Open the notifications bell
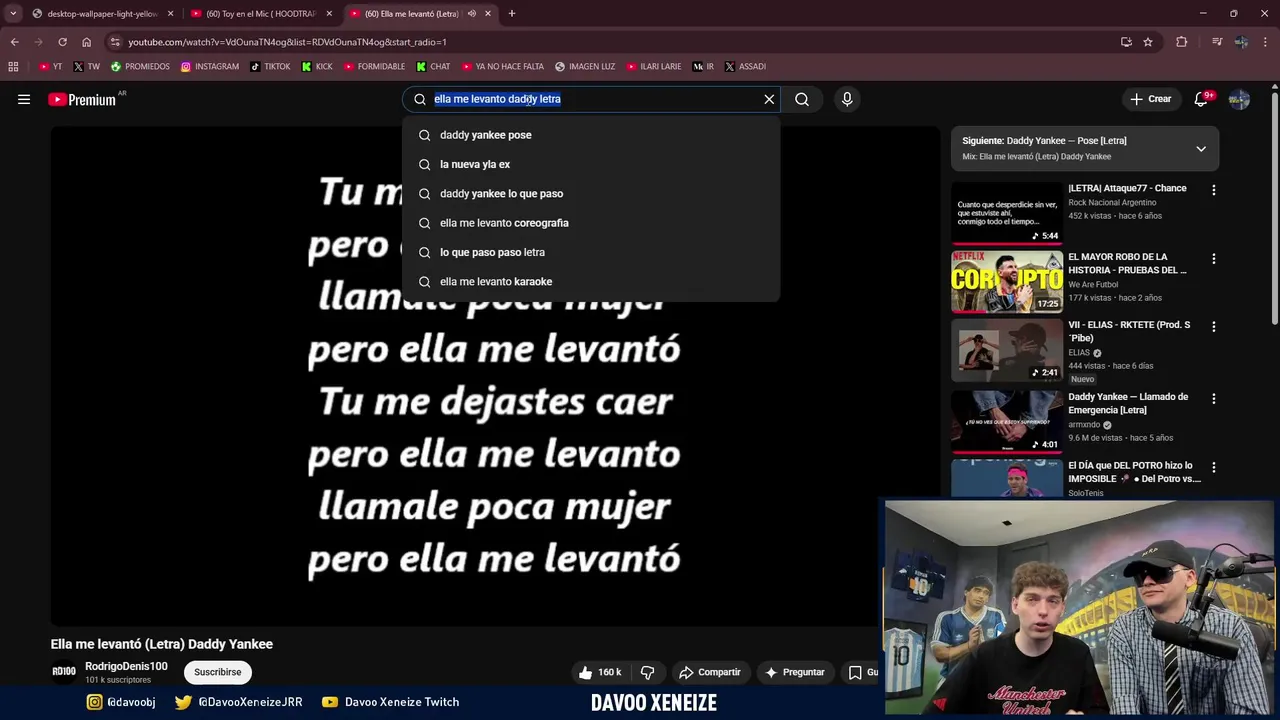The image size is (1280, 720). tap(1202, 99)
